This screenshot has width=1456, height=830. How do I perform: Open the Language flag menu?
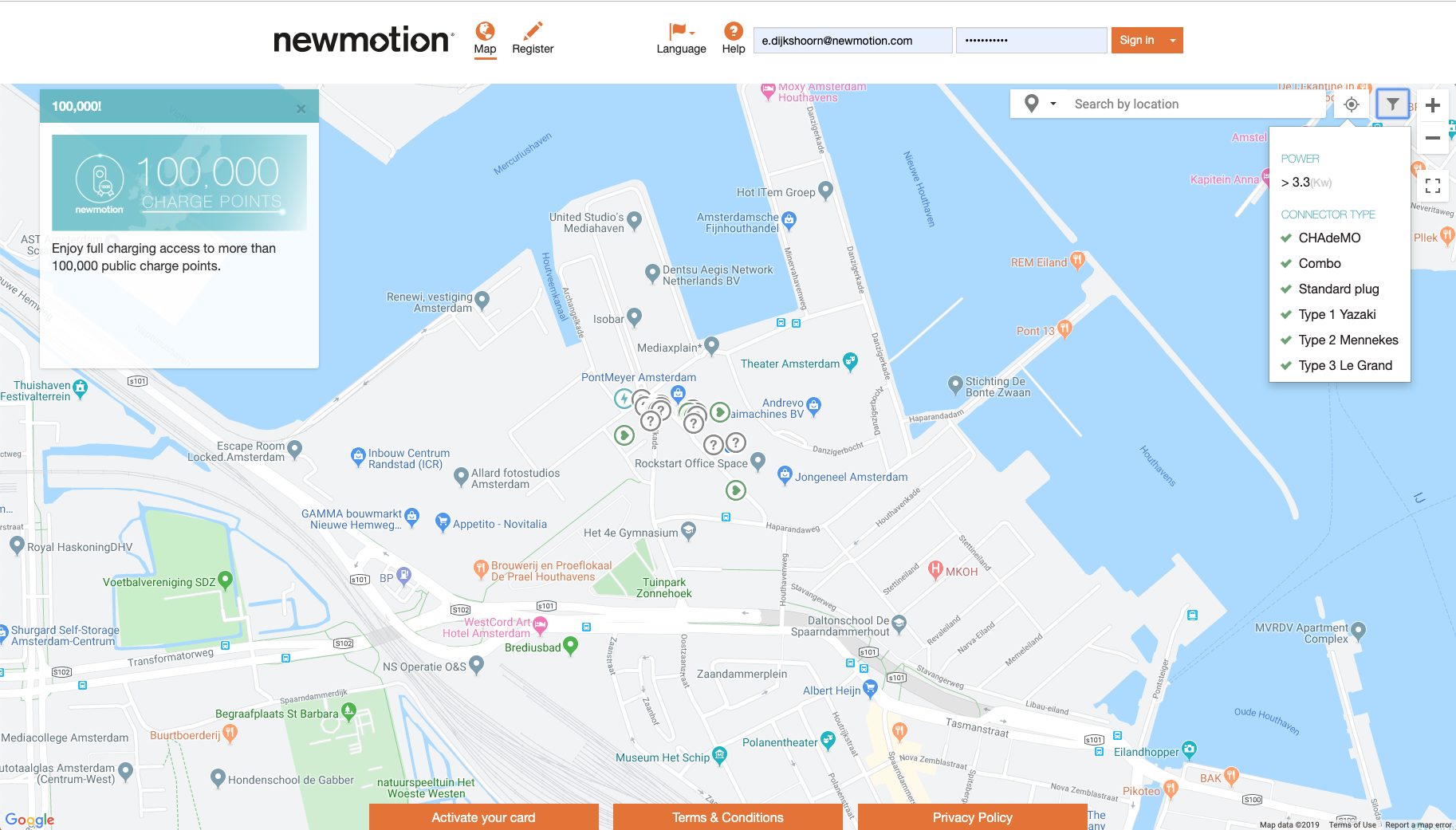[x=681, y=31]
